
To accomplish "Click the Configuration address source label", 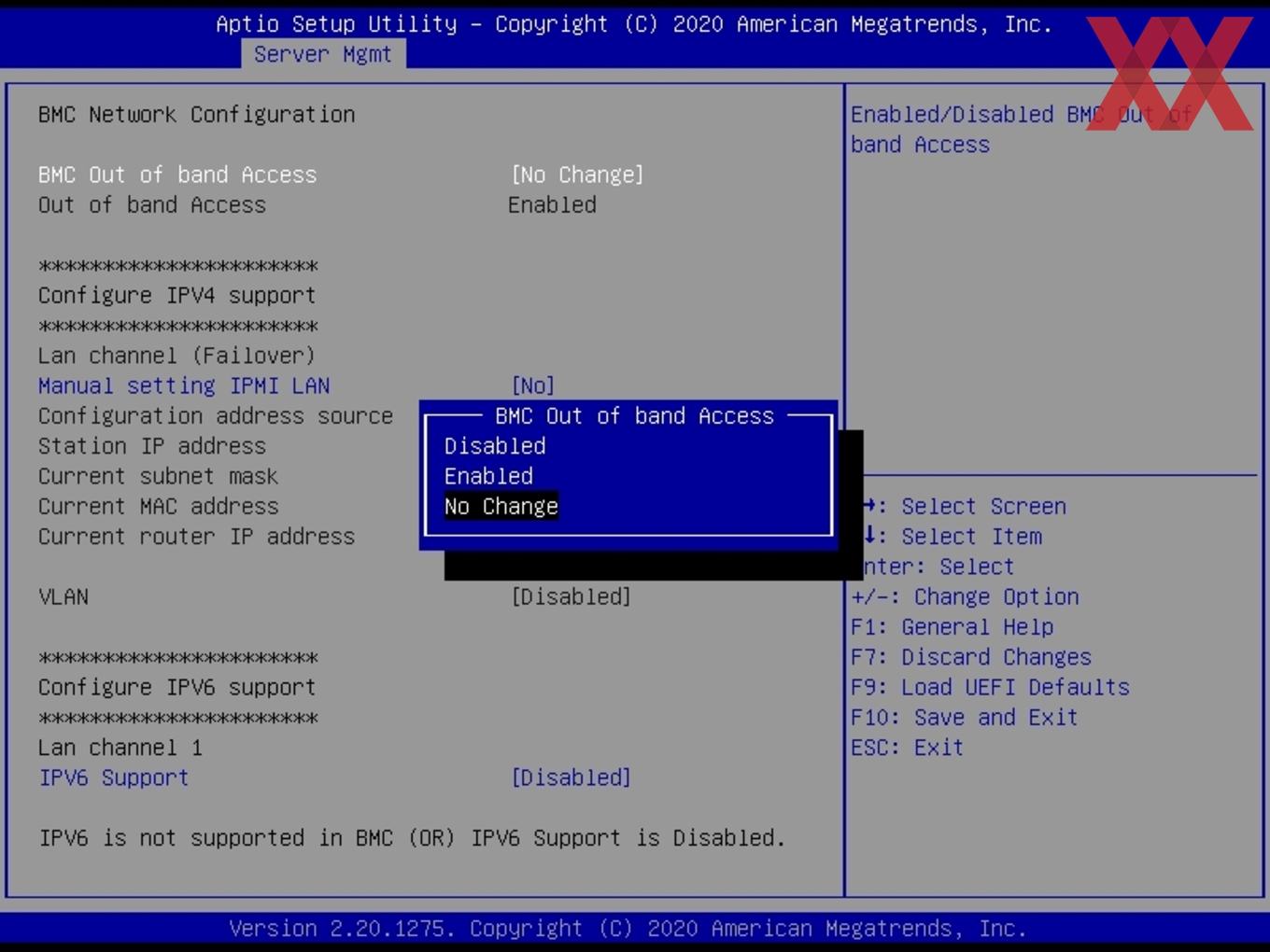I will (216, 415).
